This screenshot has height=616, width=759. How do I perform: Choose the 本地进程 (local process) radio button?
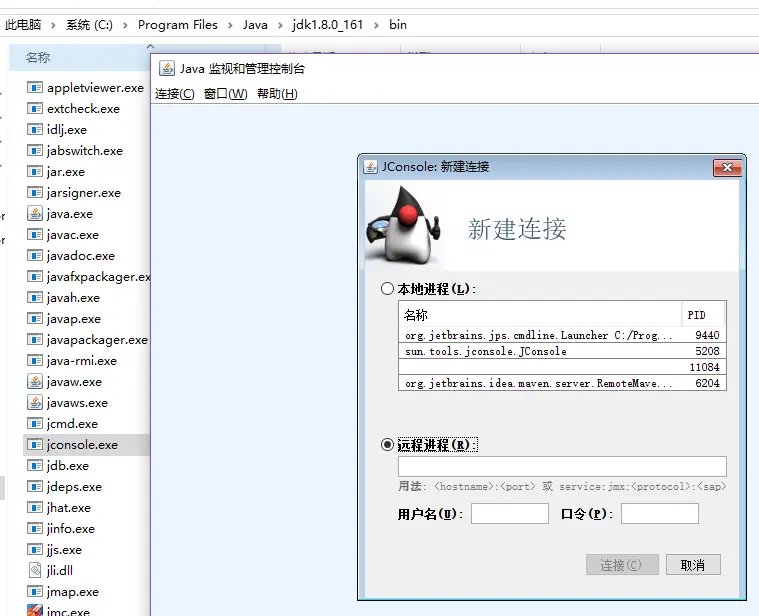click(387, 289)
